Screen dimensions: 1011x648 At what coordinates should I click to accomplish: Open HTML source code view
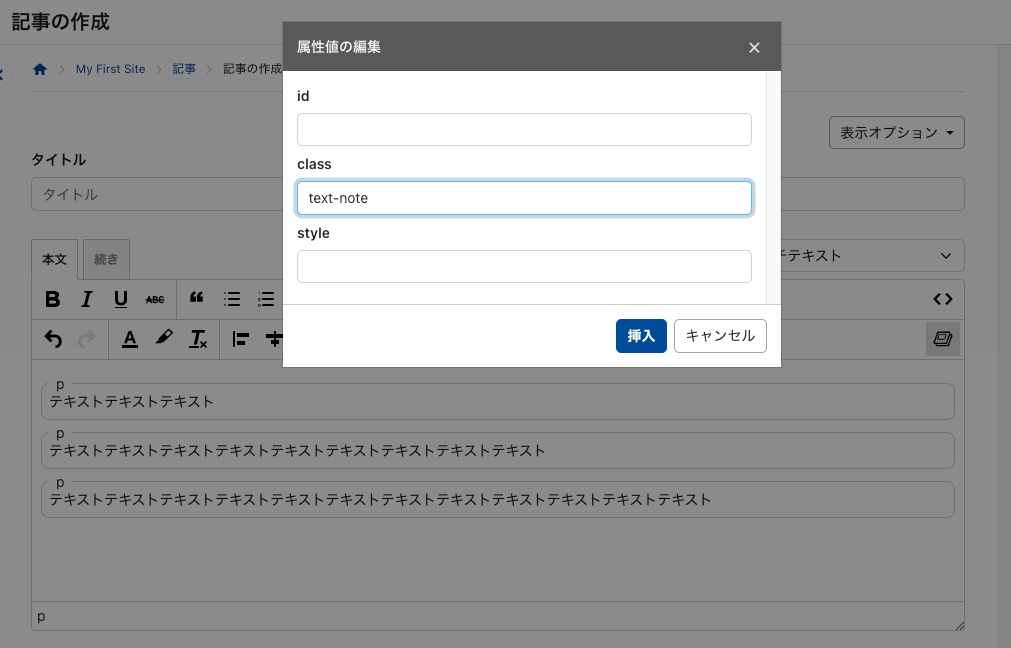click(943, 299)
